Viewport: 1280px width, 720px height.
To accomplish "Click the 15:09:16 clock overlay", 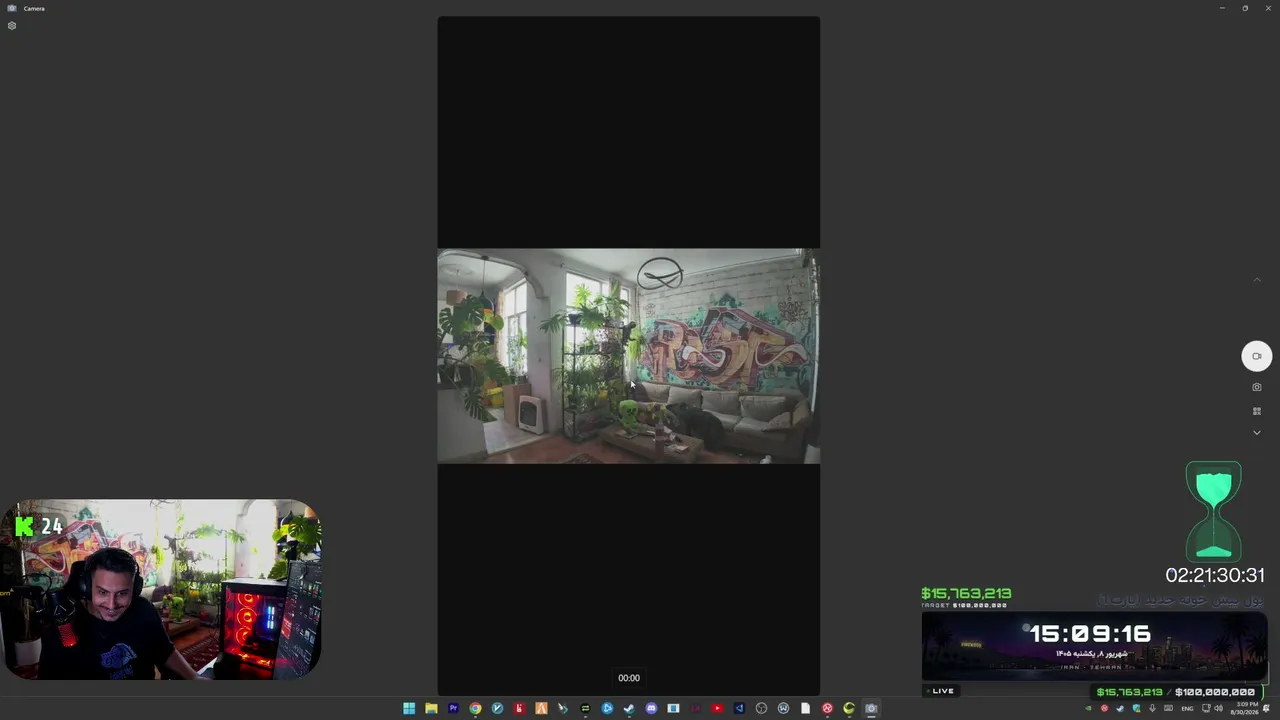I will [x=1090, y=634].
